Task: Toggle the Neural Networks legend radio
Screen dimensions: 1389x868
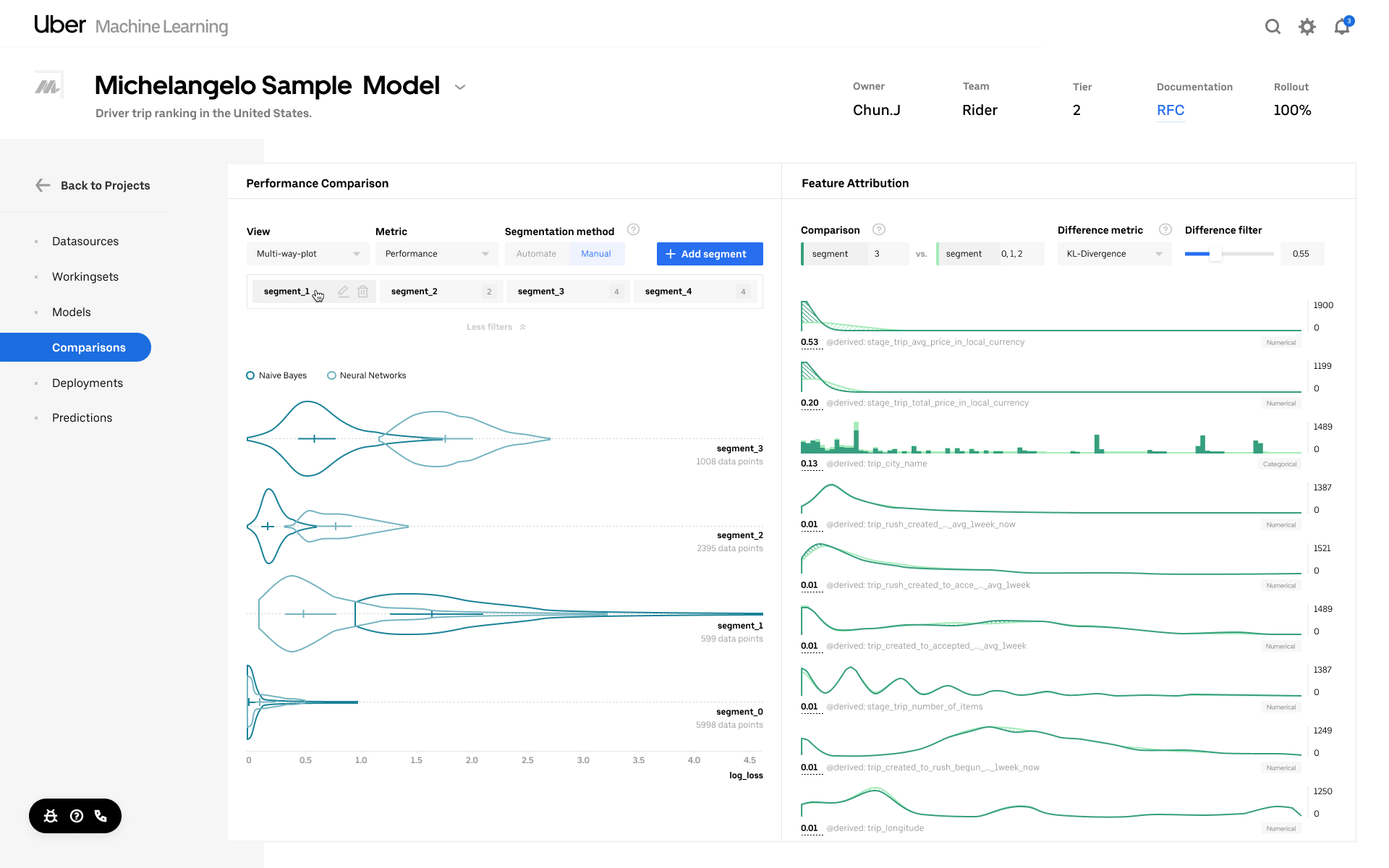Action: pos(331,375)
